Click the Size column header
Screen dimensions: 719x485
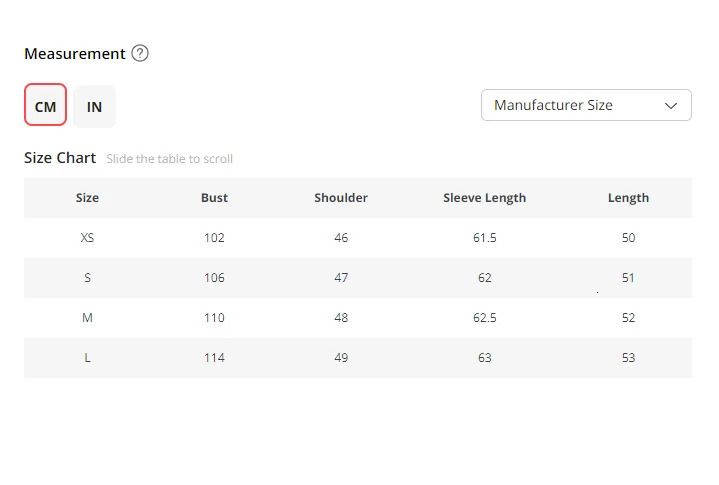pyautogui.click(x=87, y=198)
